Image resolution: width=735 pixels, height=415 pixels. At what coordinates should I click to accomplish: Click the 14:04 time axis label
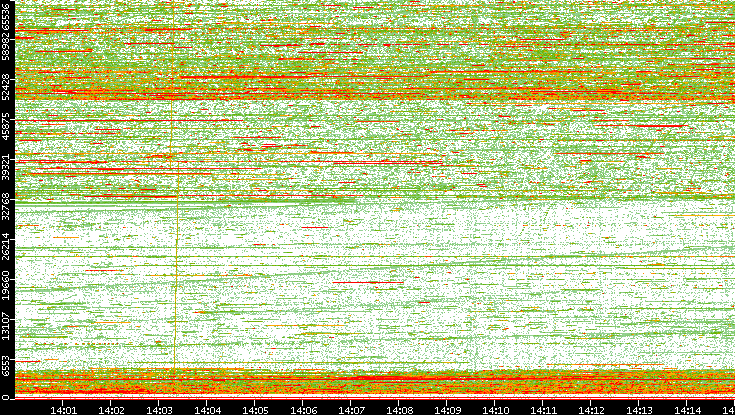point(207,409)
